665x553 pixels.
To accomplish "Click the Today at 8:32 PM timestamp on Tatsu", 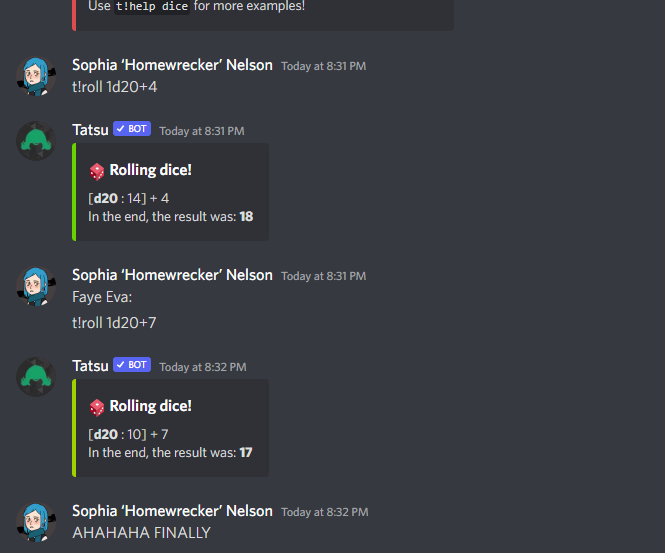I will pos(203,367).
